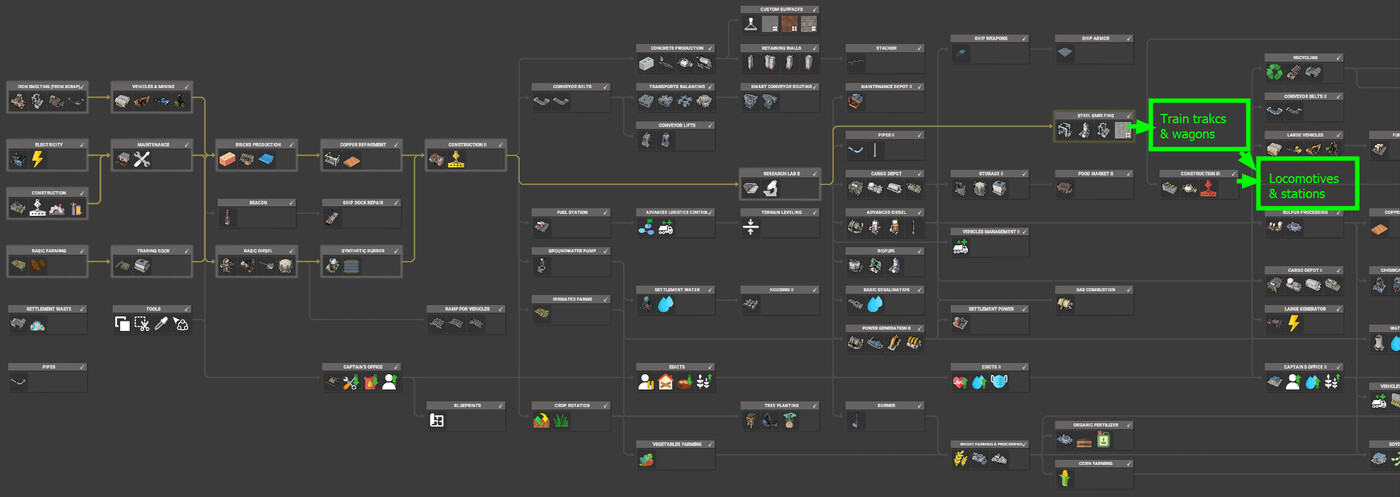The image size is (1400, 497).
Task: Open the Biofuel research node
Action: [884, 262]
